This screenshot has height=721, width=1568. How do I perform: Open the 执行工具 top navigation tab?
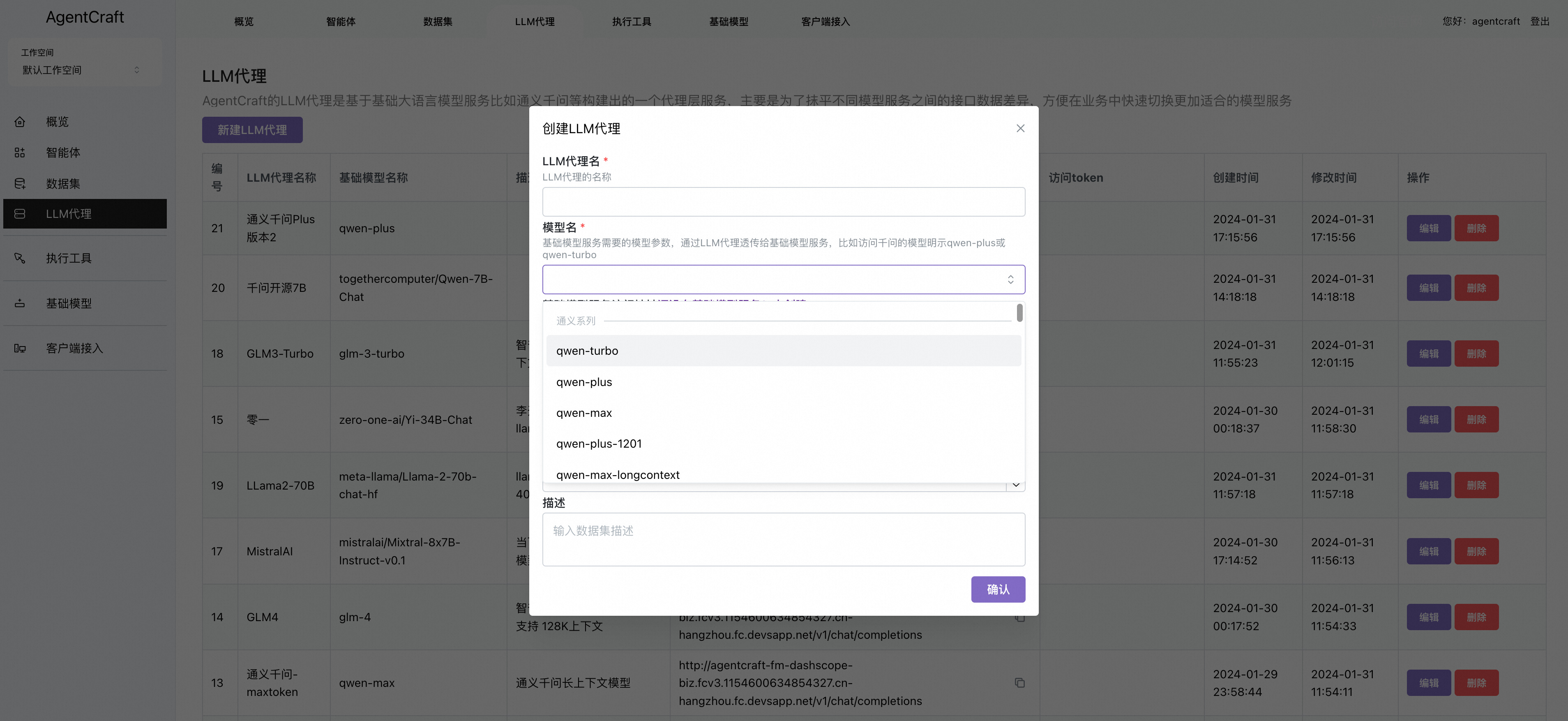click(x=631, y=21)
